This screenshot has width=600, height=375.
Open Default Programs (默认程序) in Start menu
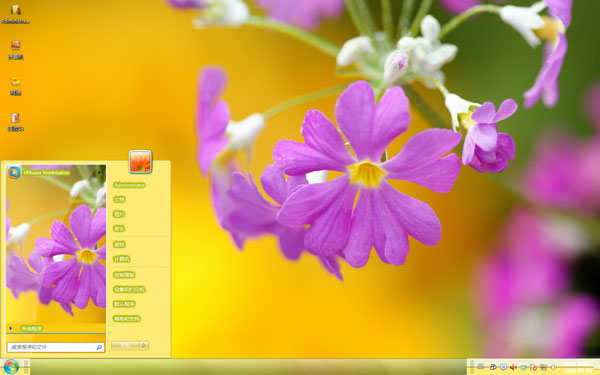124,304
